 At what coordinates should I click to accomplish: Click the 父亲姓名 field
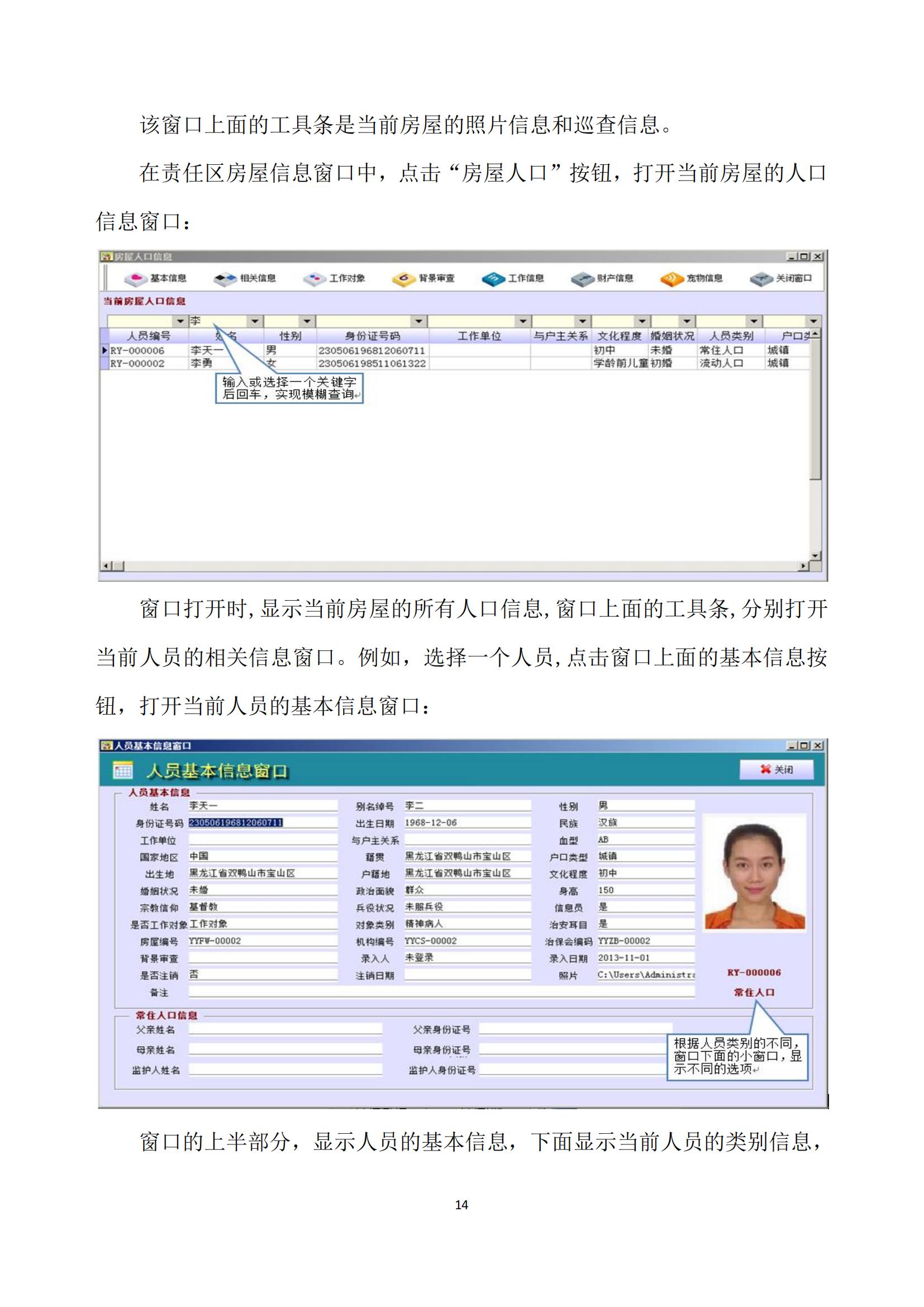coord(285,1029)
